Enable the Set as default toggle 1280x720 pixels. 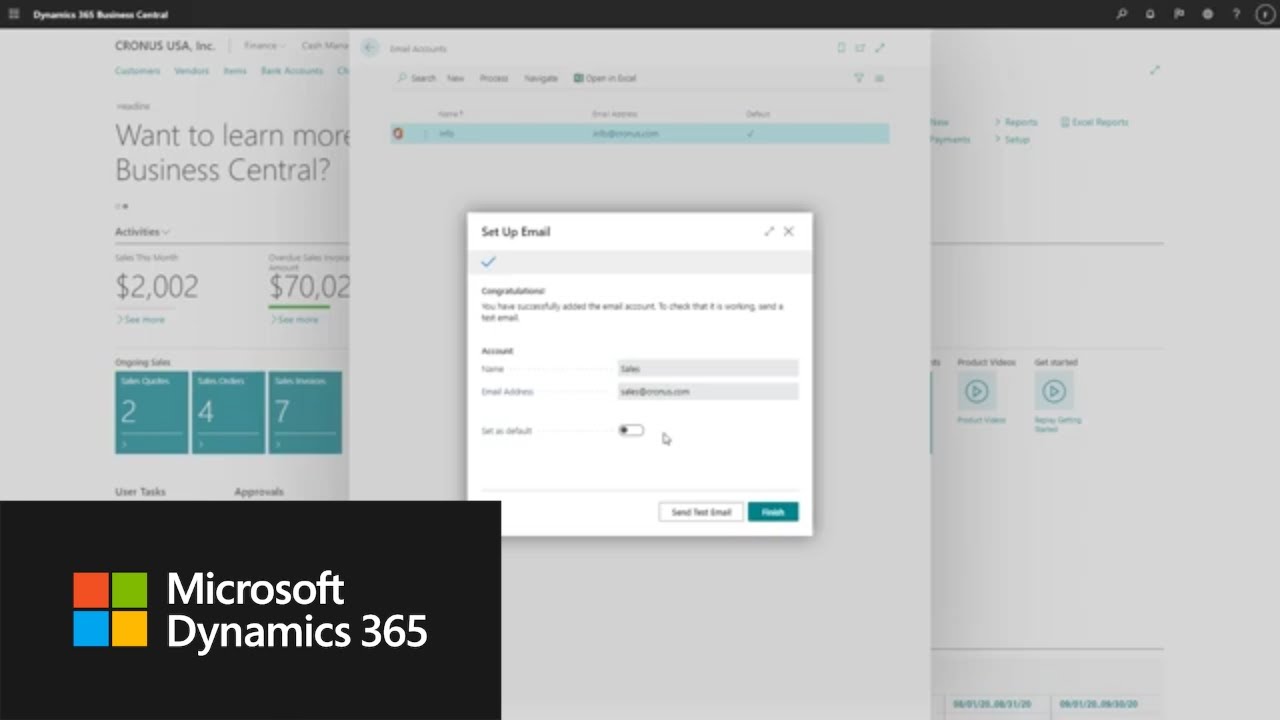coord(631,431)
